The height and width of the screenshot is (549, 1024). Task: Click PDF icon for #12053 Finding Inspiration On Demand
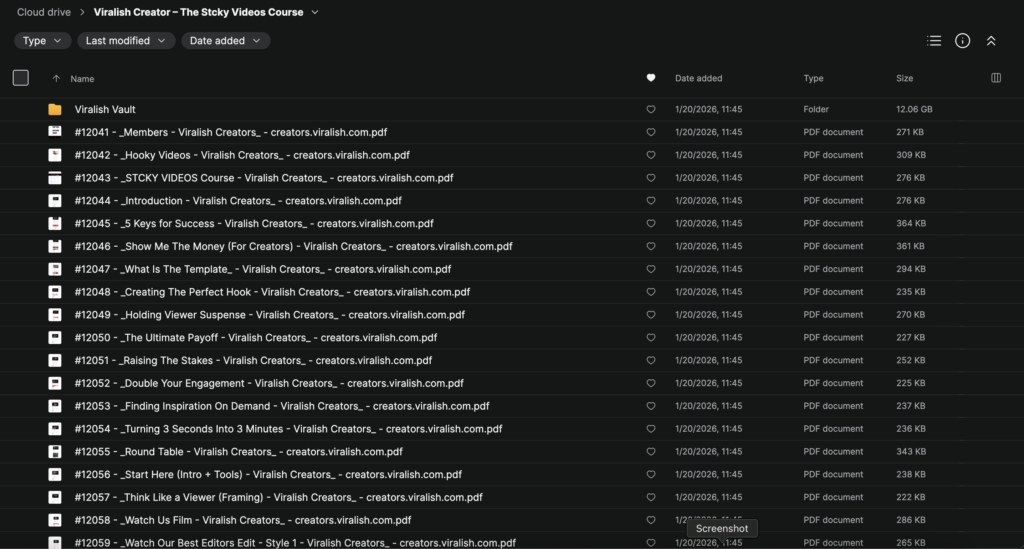55,406
